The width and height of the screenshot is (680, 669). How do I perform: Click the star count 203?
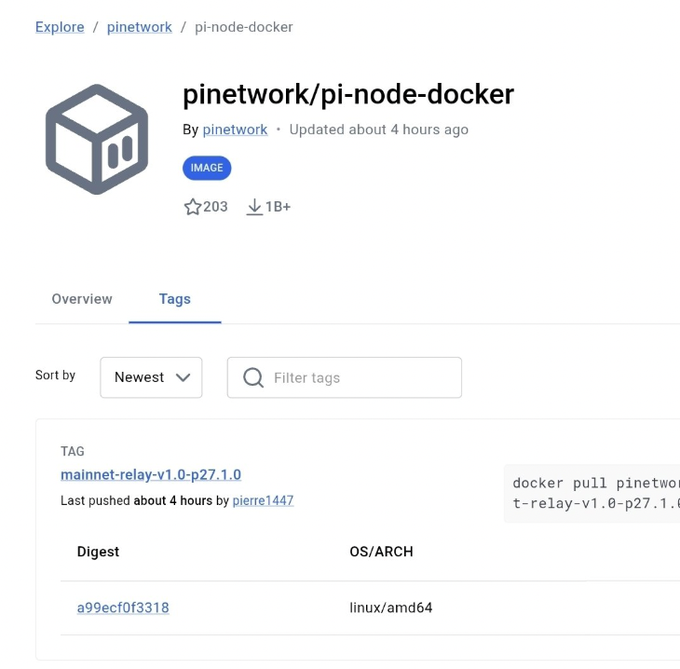pos(216,207)
